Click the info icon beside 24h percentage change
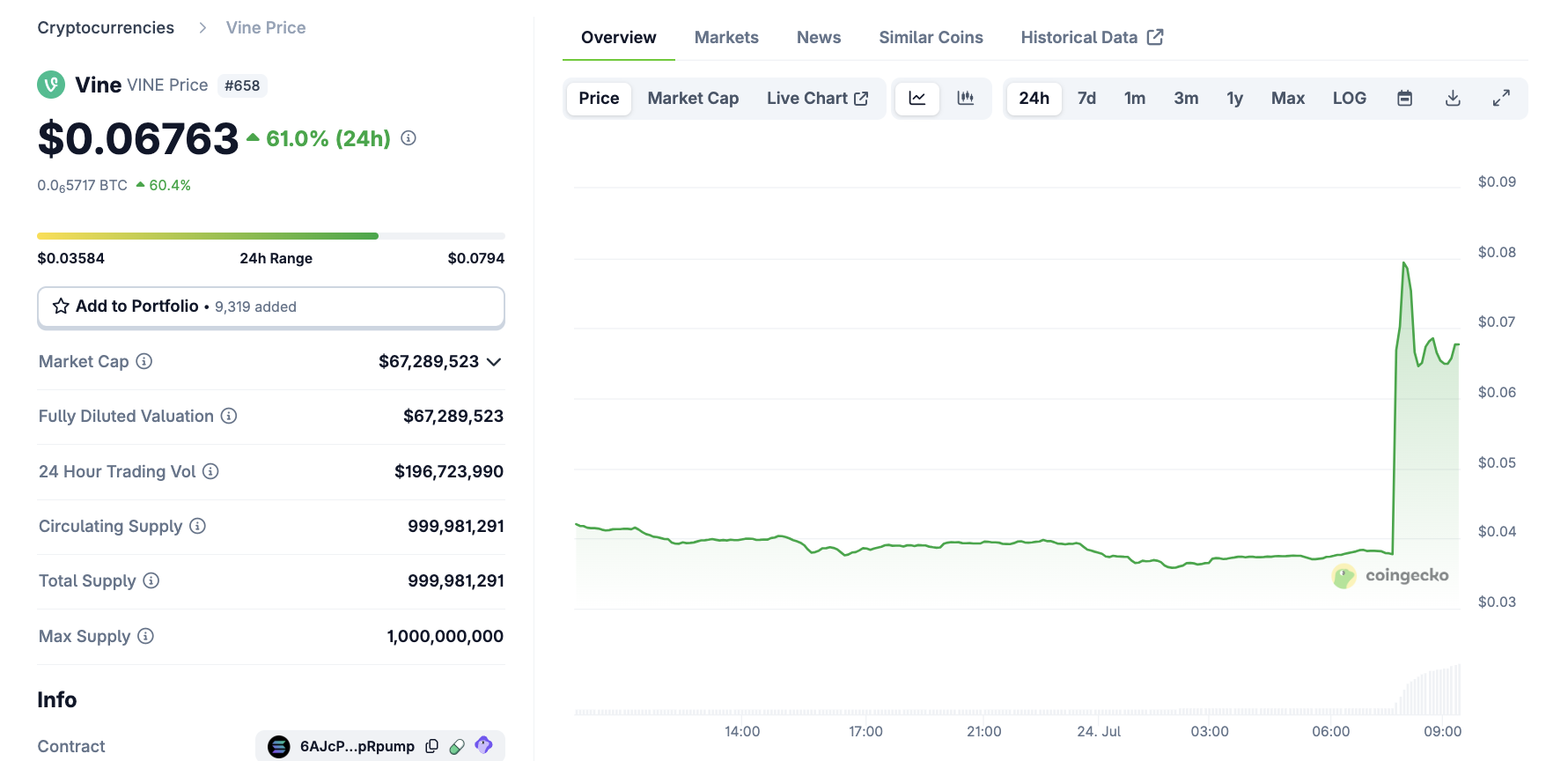This screenshot has height=761, width=1568. [x=409, y=138]
